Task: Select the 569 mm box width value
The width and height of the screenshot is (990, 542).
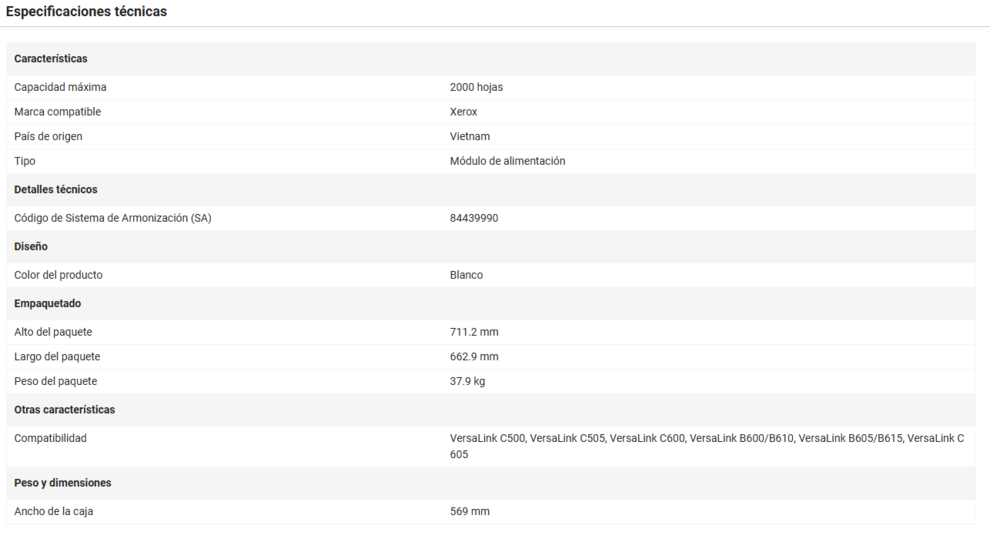Action: [x=469, y=511]
